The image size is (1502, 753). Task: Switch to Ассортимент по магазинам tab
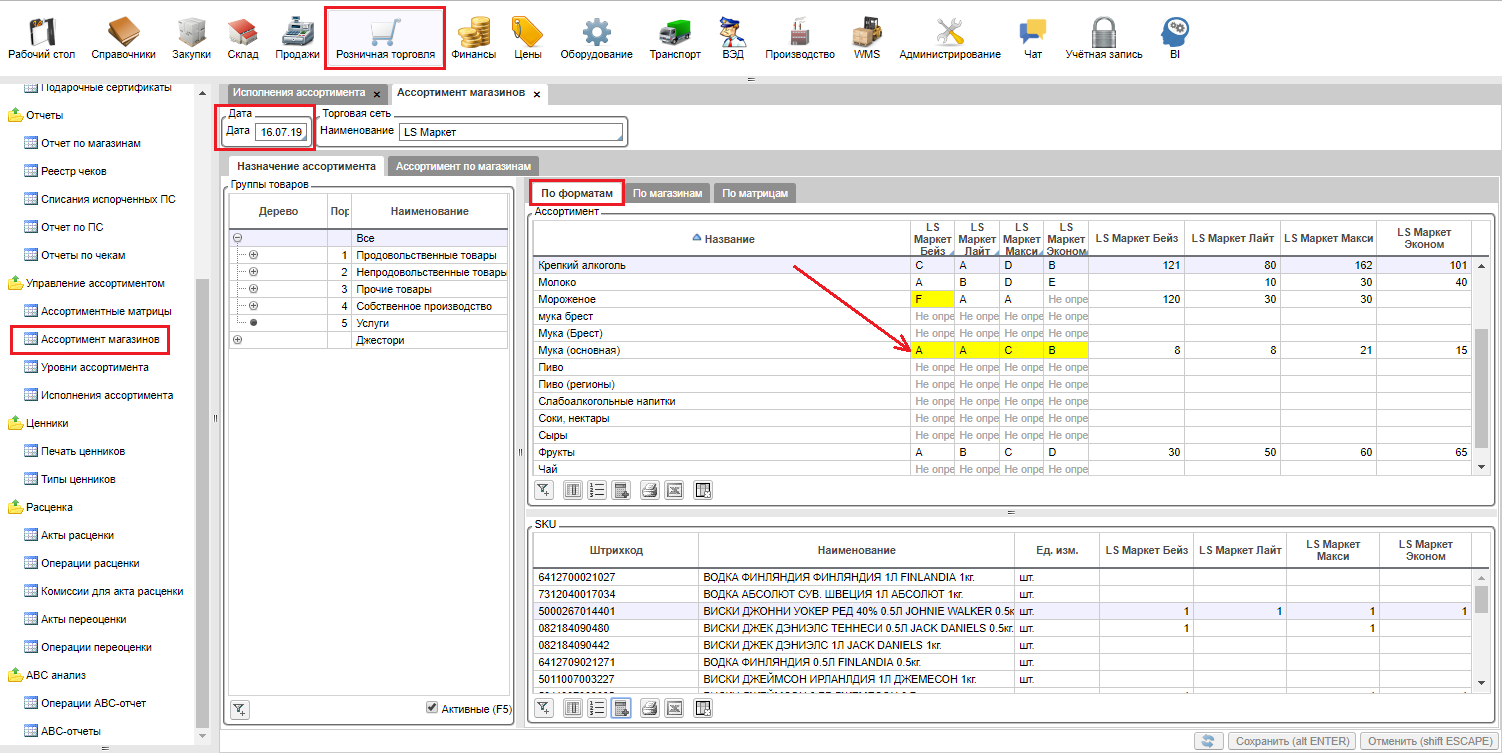[464, 166]
